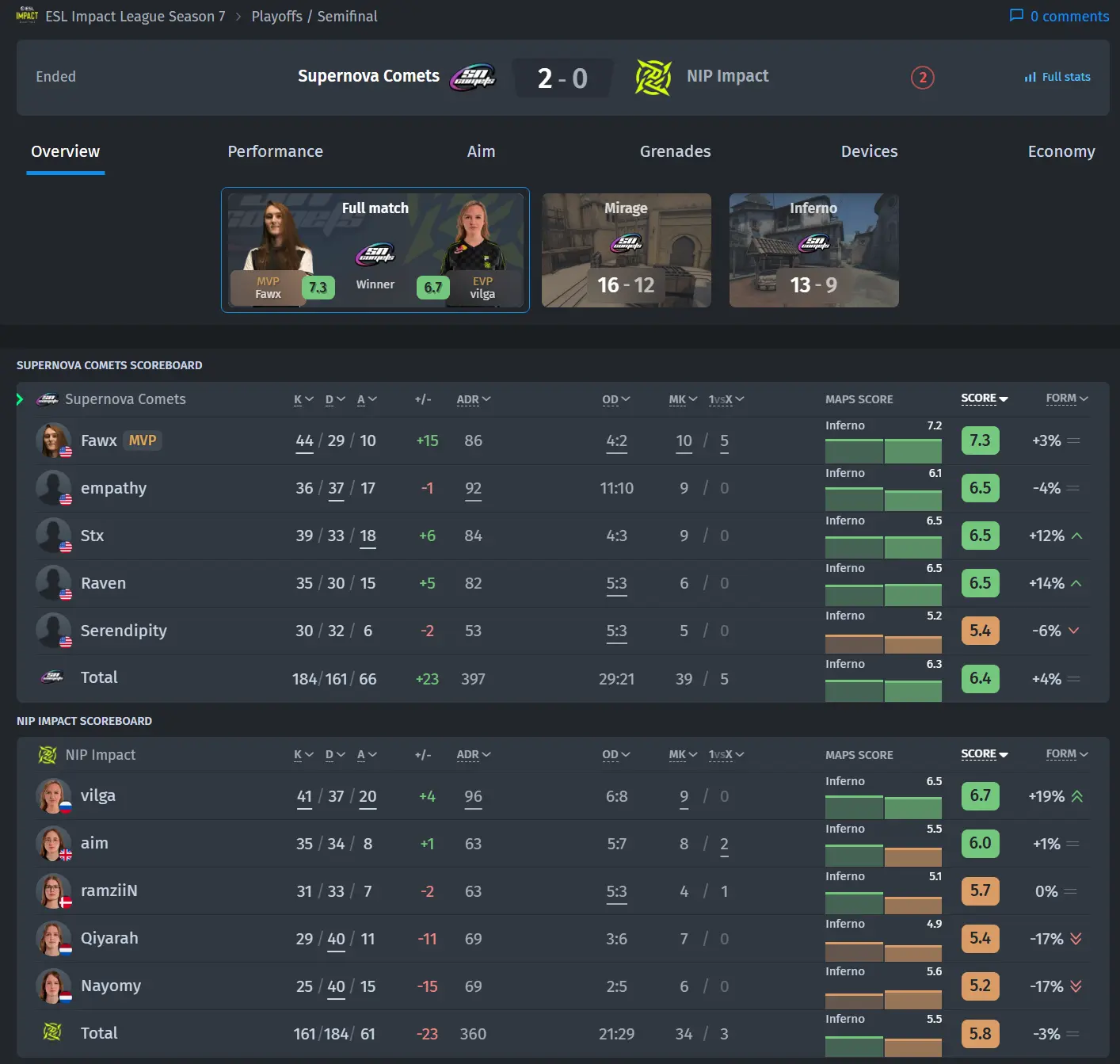Click vilga's double-up form arrow
Screen dimensions: 1120x1064
[1076, 796]
